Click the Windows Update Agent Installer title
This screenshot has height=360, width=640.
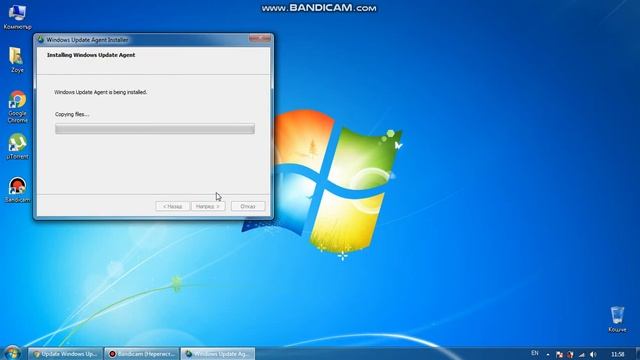87,40
